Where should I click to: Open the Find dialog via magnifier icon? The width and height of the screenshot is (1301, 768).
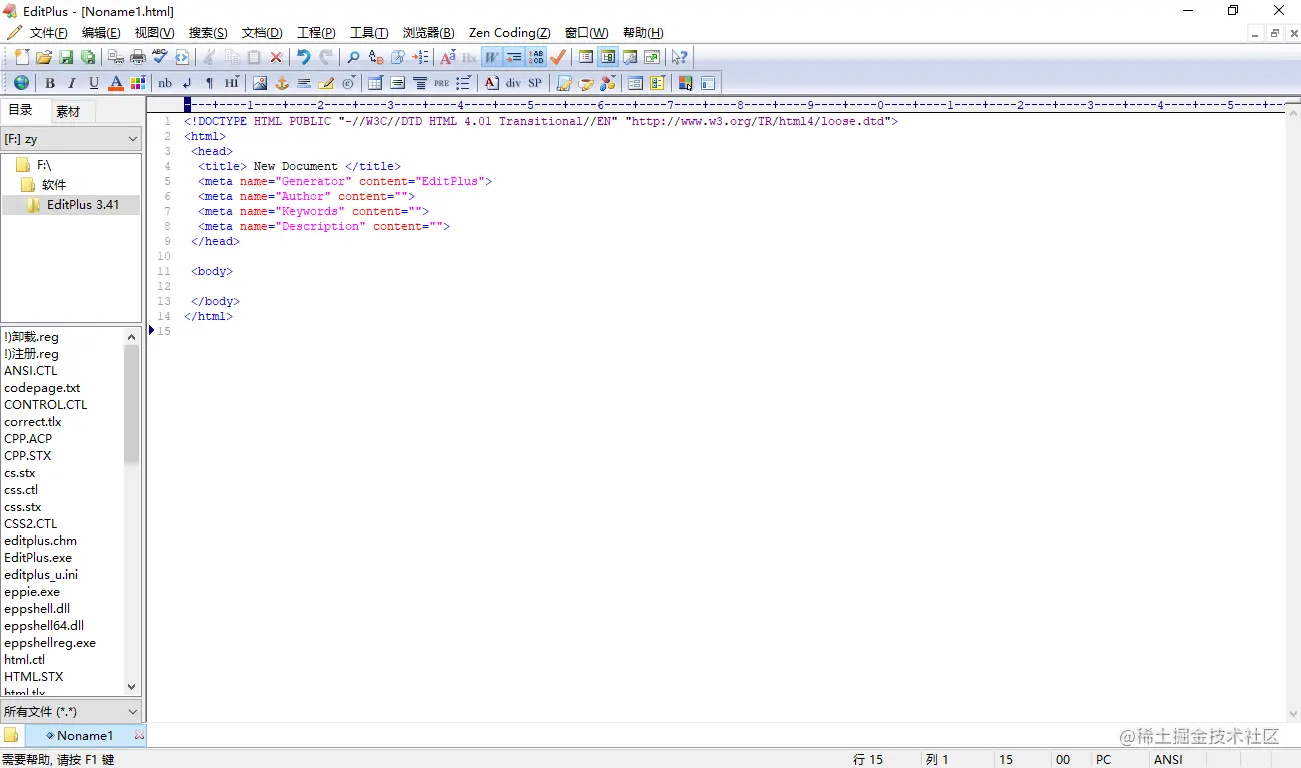point(352,57)
